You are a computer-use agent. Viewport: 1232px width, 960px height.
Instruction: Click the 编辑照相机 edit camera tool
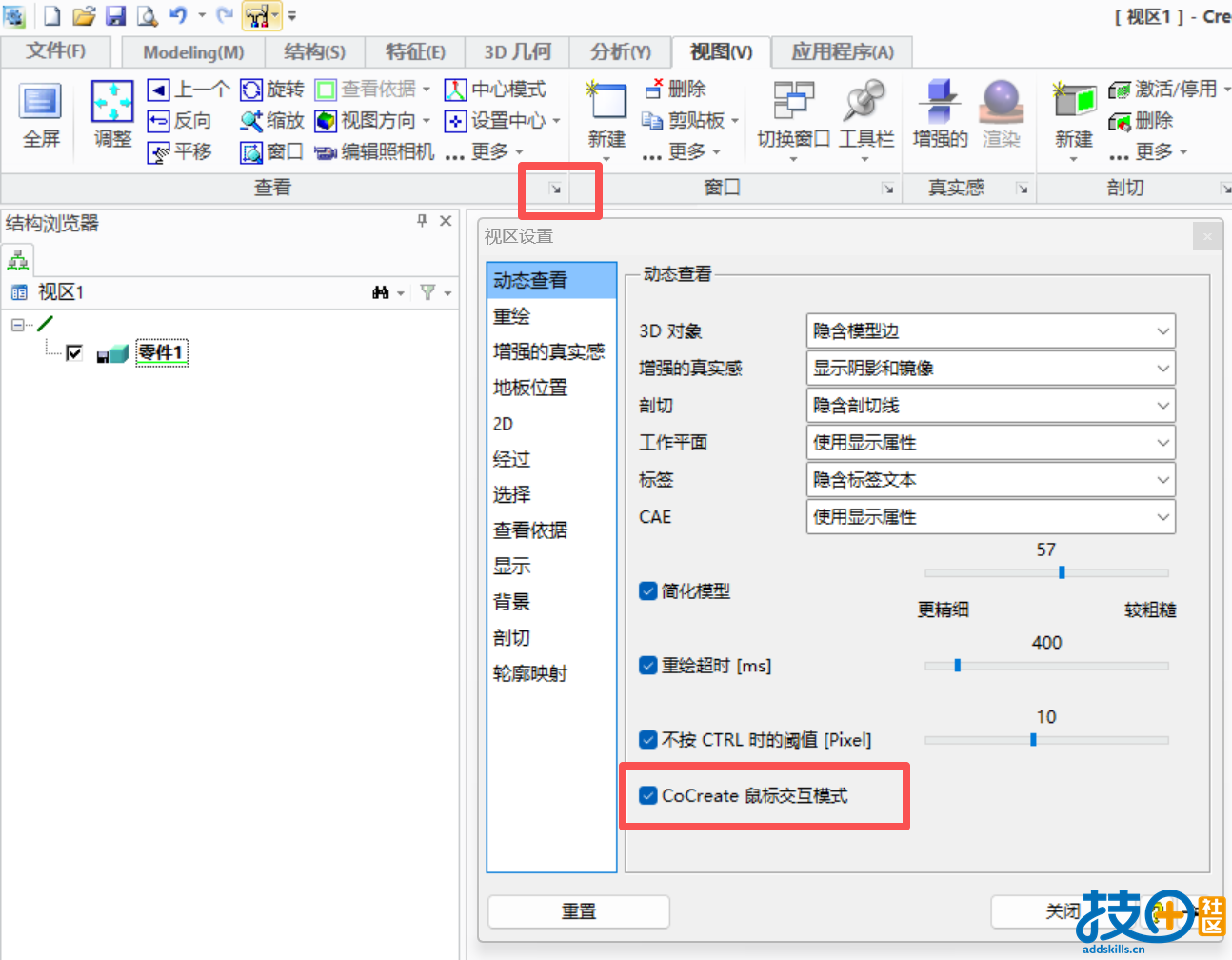click(374, 151)
